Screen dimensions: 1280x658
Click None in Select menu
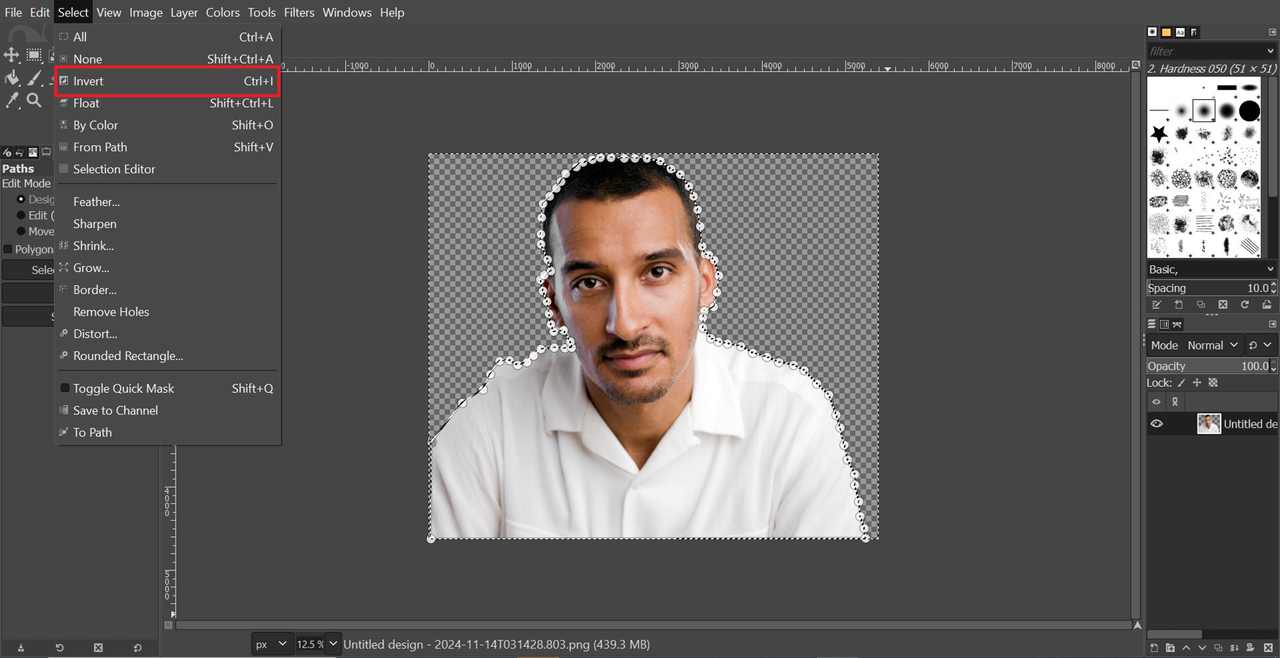167,59
